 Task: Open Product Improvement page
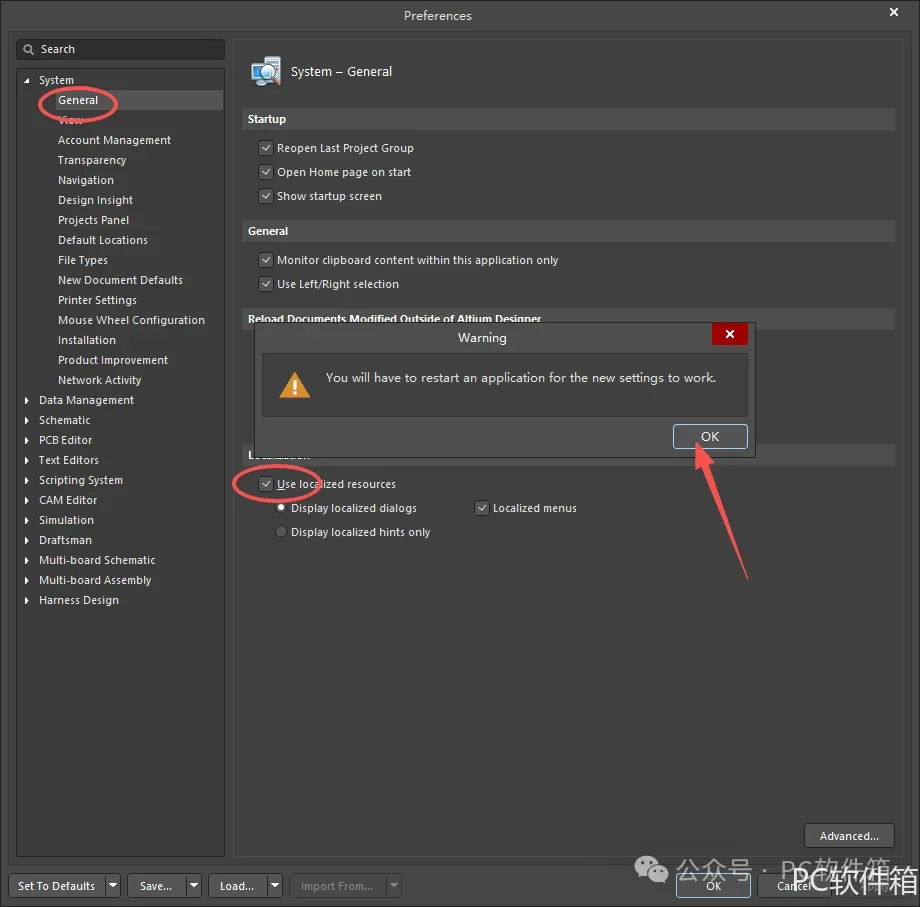pyautogui.click(x=113, y=360)
